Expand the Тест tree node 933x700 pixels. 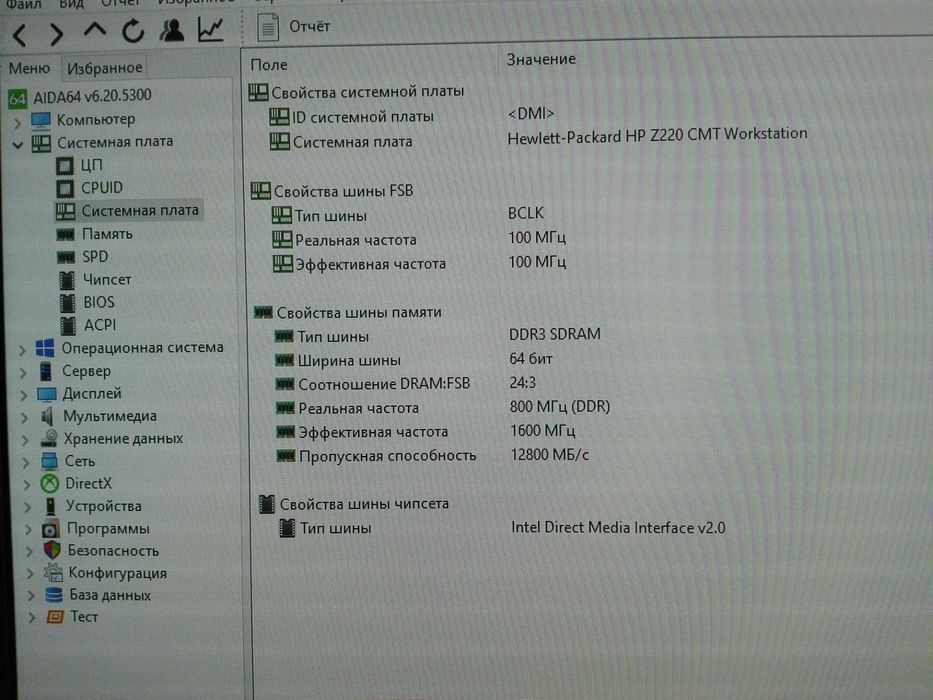[32, 618]
